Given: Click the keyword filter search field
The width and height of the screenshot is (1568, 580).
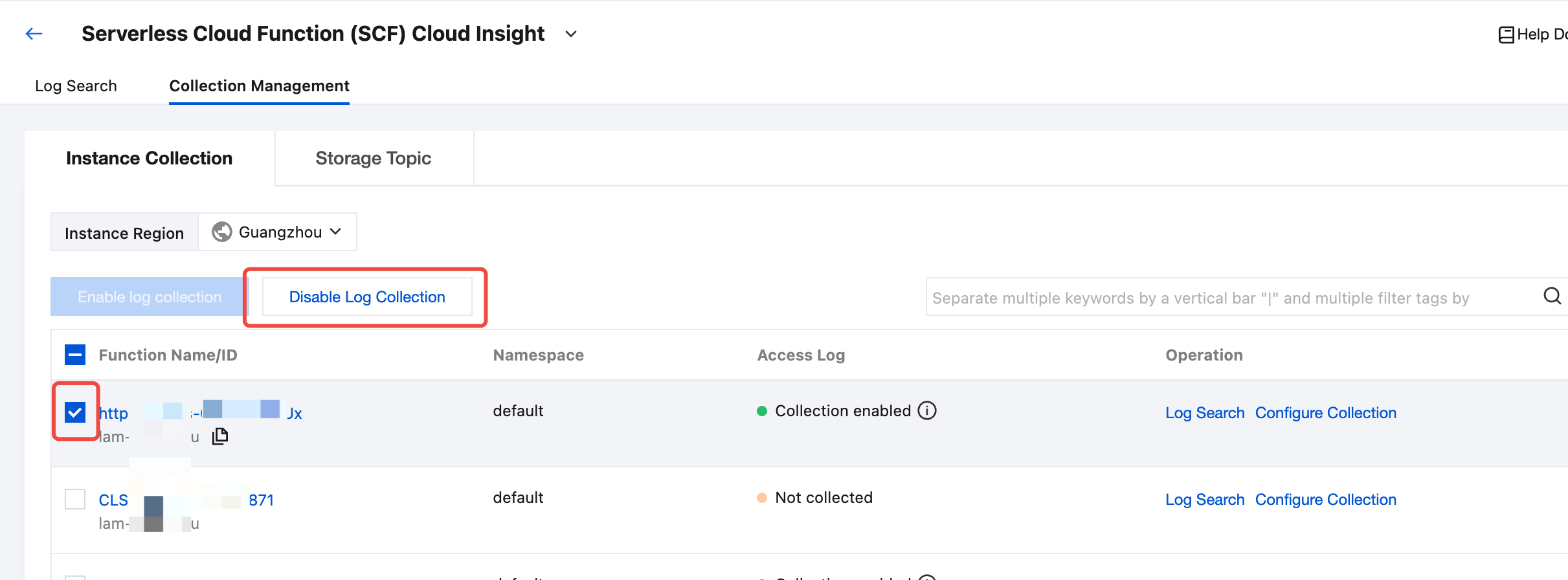Looking at the screenshot, I should [x=1230, y=298].
